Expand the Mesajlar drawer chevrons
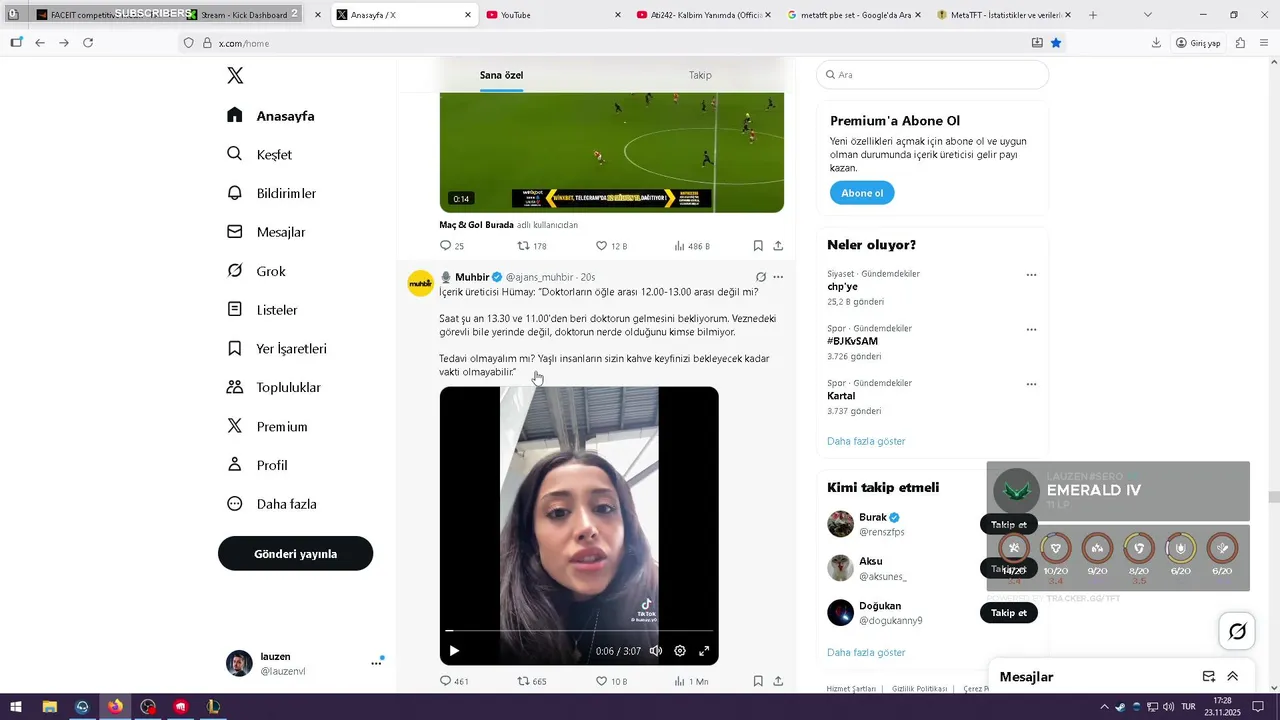The image size is (1280, 720). pyautogui.click(x=1233, y=677)
